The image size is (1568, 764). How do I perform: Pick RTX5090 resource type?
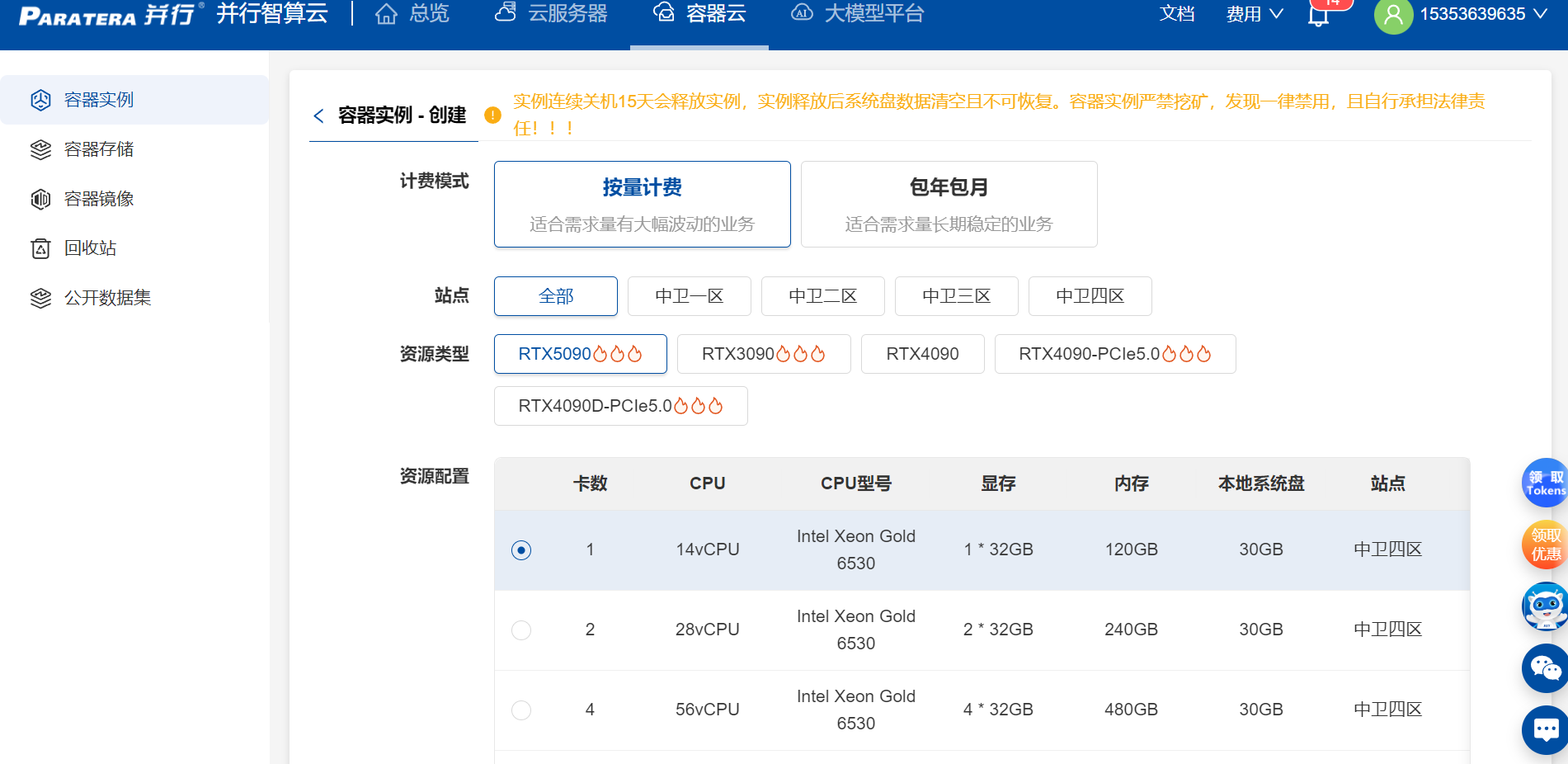(581, 354)
